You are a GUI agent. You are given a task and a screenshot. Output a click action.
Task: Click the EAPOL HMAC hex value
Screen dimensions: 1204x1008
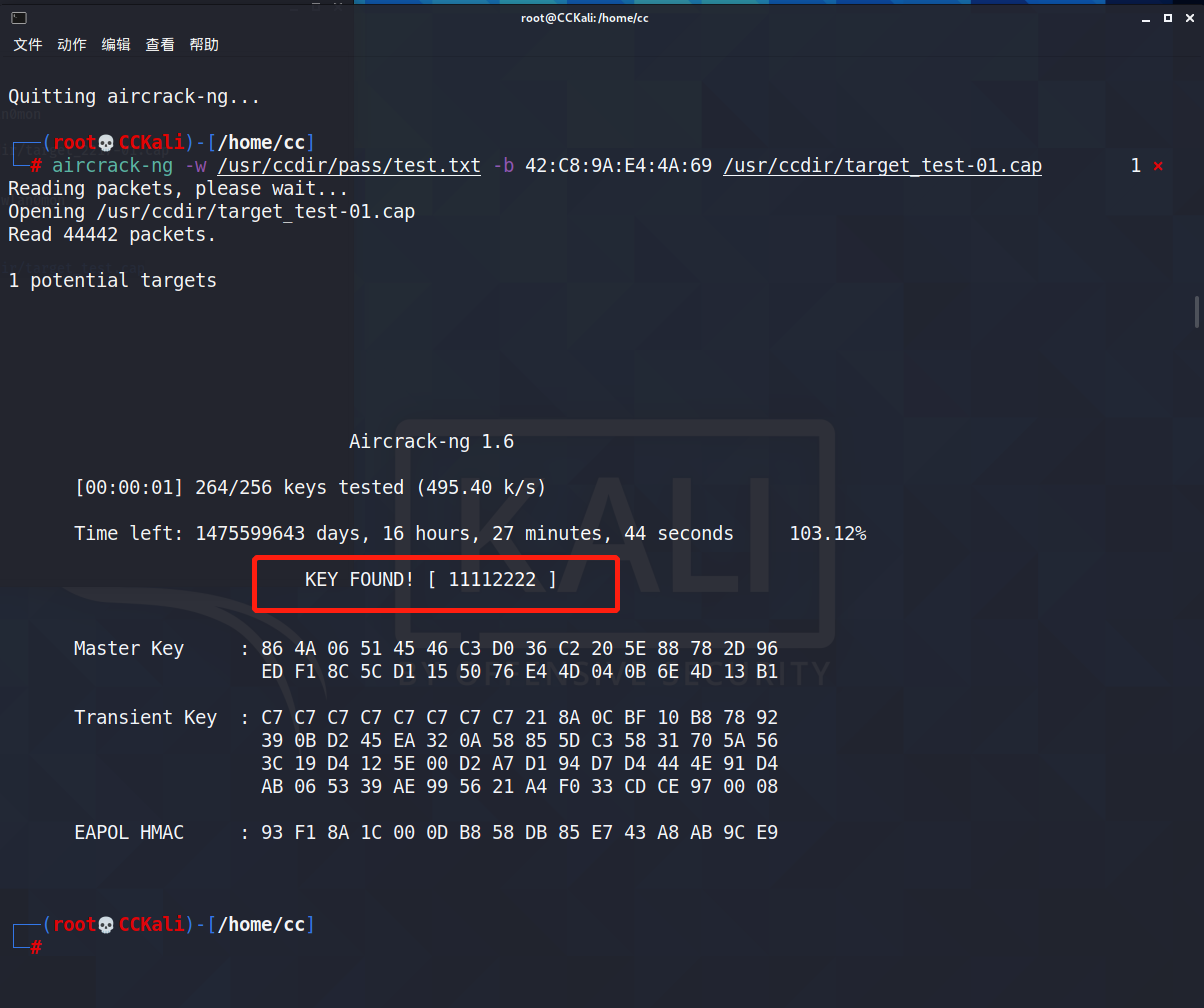(519, 833)
